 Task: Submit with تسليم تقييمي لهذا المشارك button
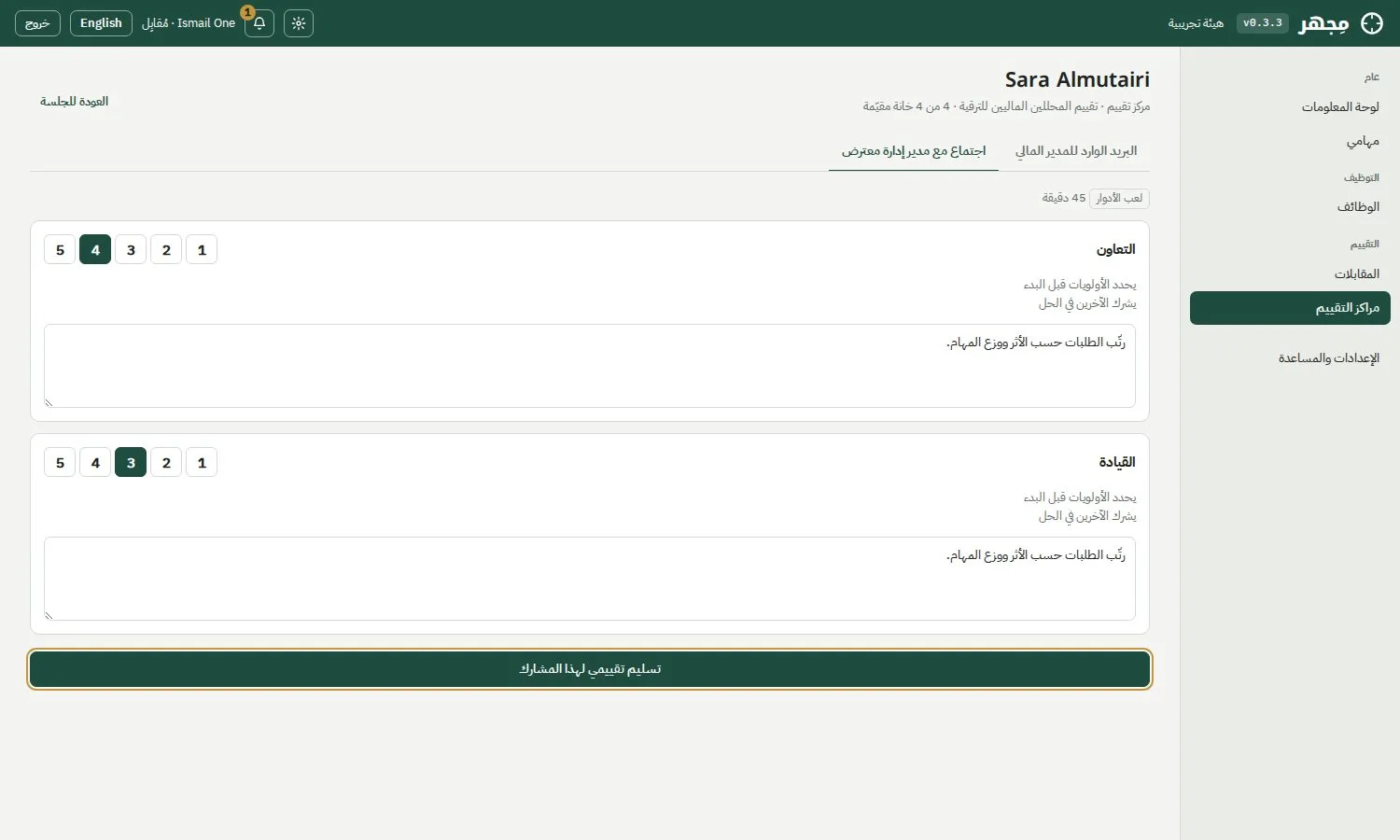590,669
